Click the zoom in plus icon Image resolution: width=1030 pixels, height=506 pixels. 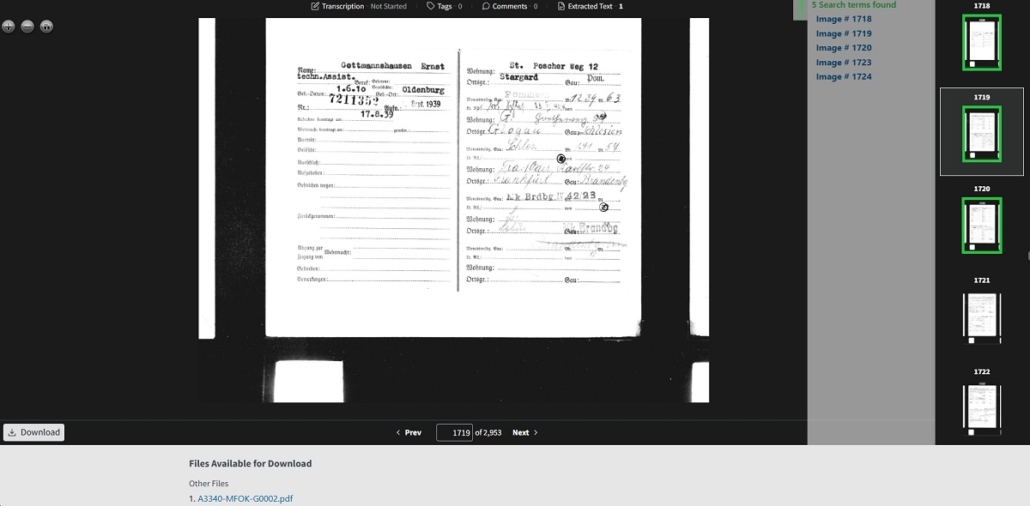coord(8,26)
